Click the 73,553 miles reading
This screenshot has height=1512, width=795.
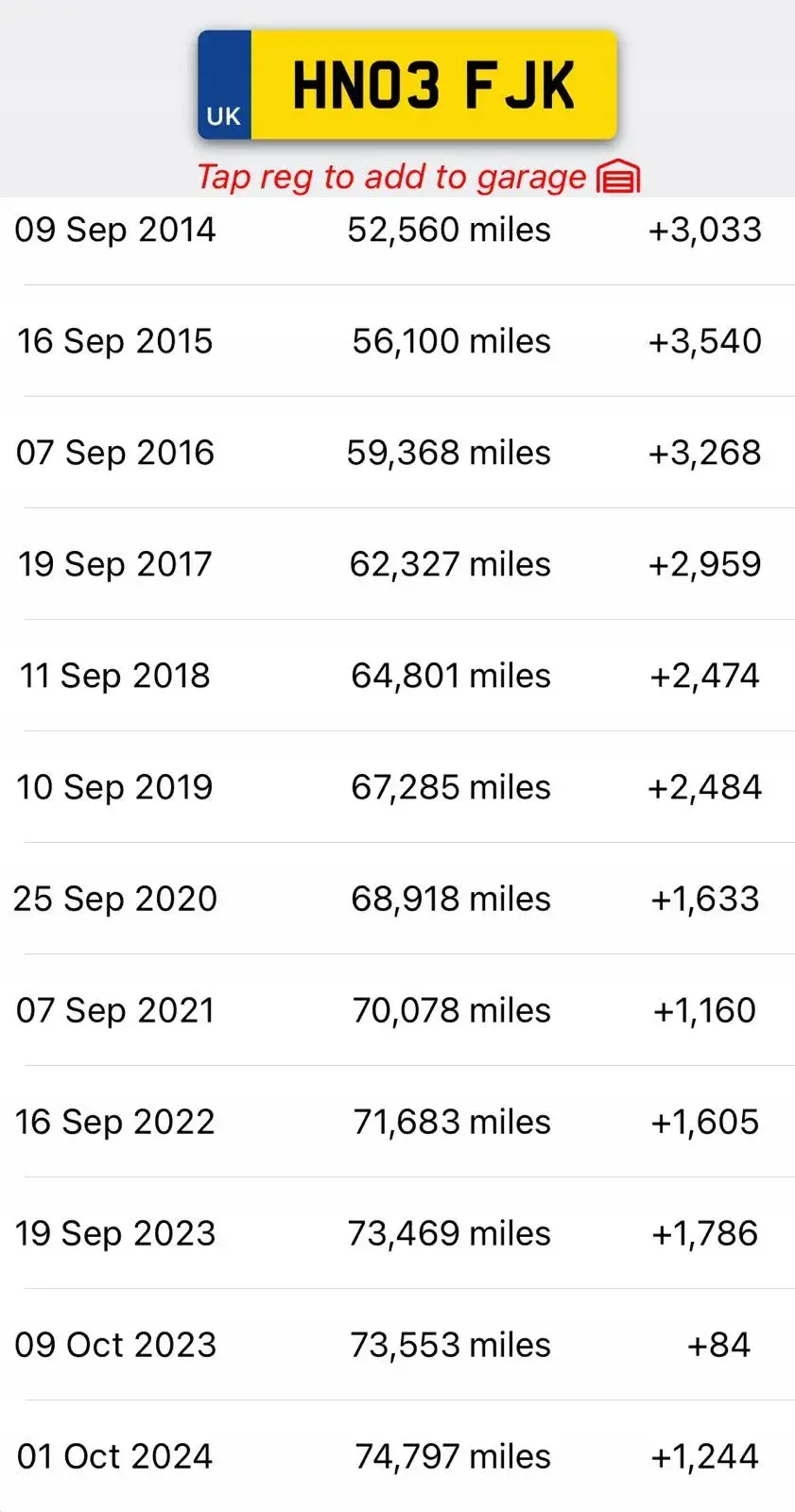coord(450,1345)
